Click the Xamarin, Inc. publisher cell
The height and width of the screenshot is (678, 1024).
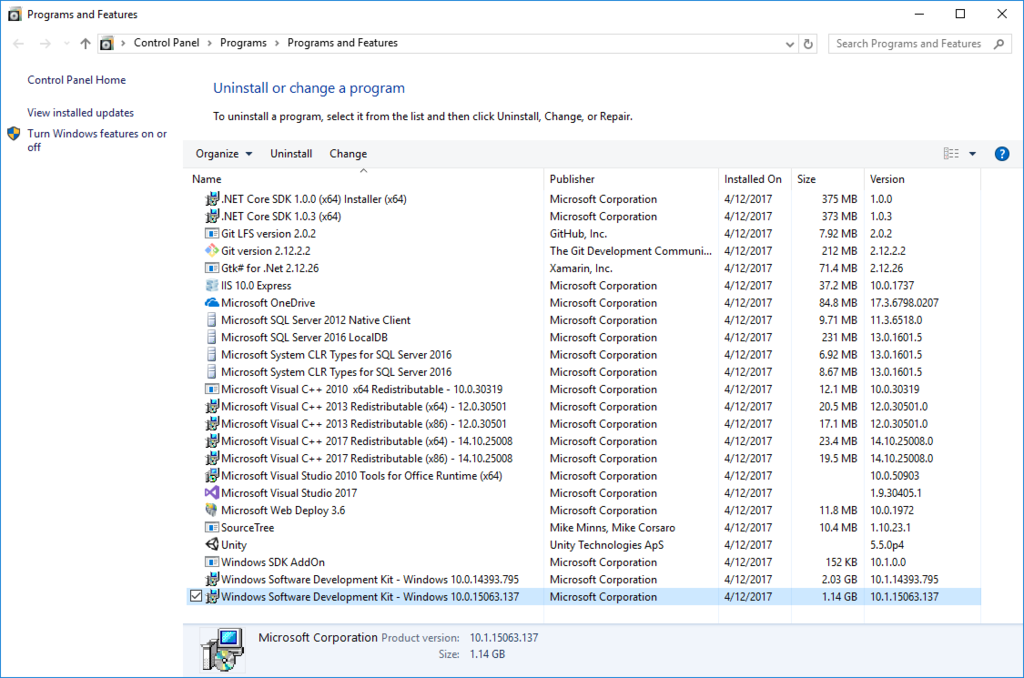(581, 268)
